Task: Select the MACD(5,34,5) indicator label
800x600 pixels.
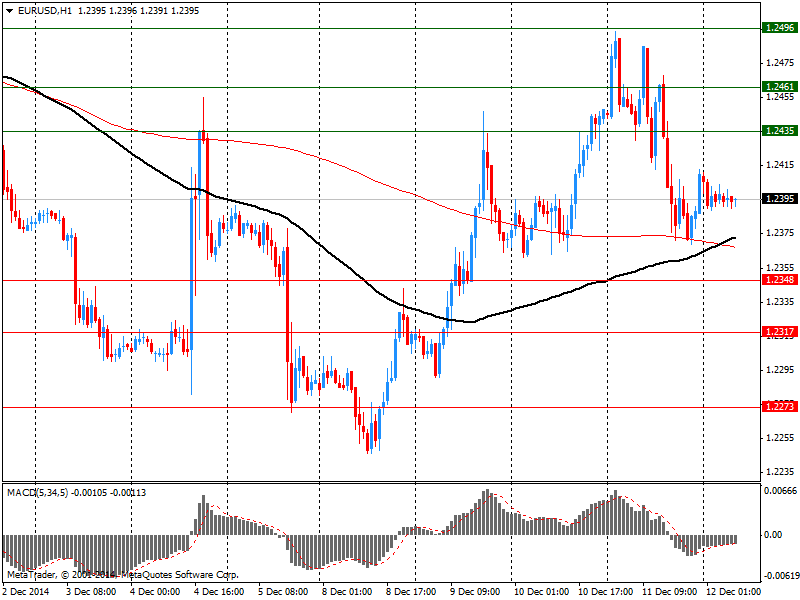Action: [x=38, y=493]
